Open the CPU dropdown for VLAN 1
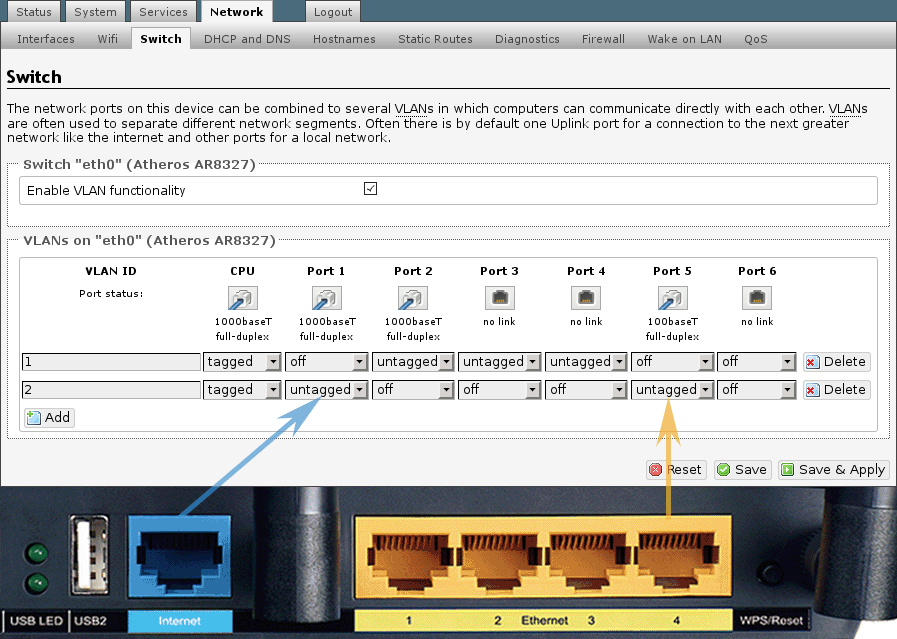Screen dimensions: 897x639 point(242,362)
